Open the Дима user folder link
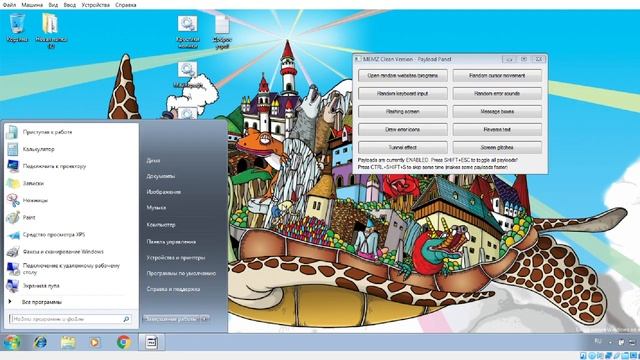The image size is (640, 360). (x=153, y=161)
